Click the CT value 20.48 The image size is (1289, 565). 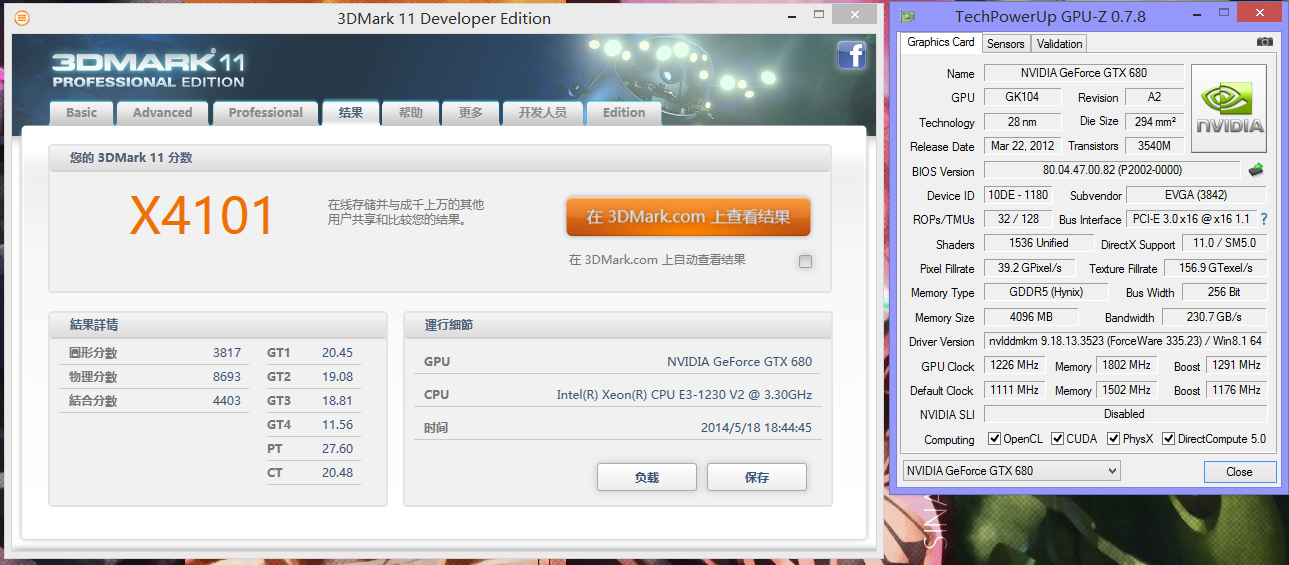[337, 473]
